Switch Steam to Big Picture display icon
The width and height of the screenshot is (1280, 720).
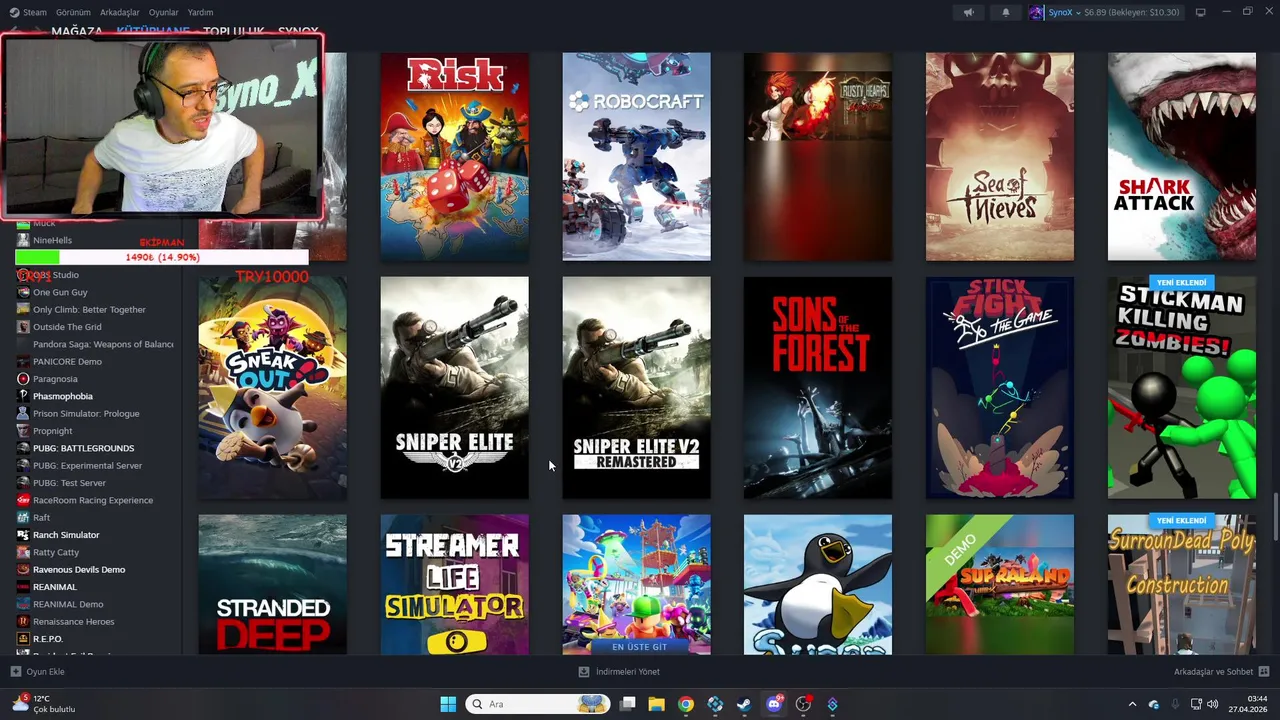pos(1201,13)
